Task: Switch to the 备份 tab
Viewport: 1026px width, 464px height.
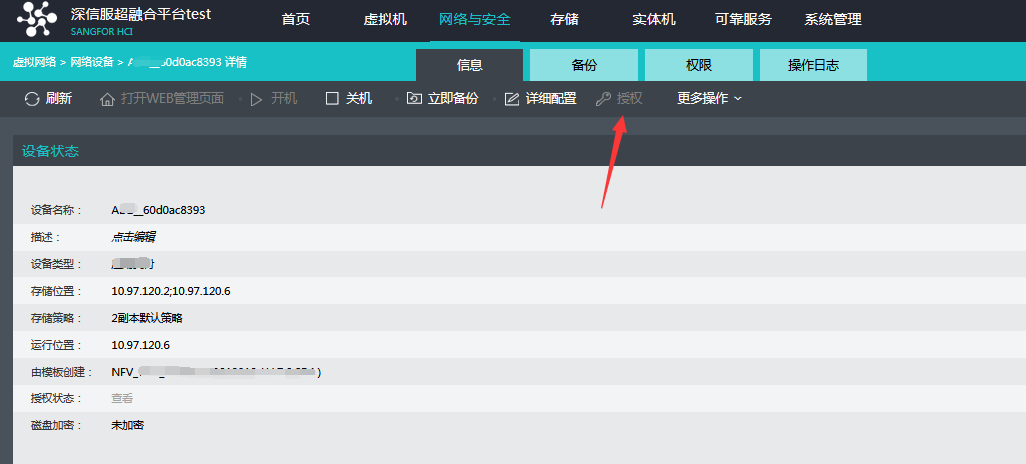Action: [x=584, y=66]
